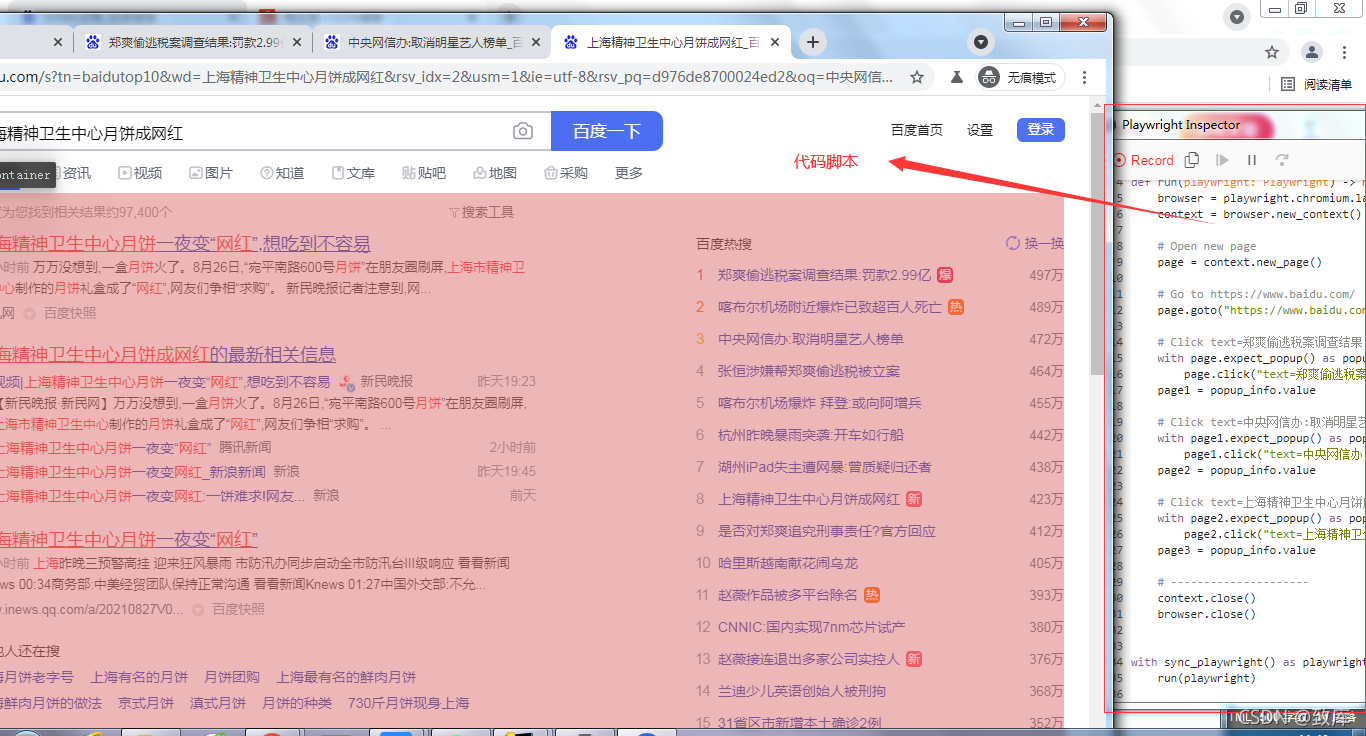Click the 无痕模式 incognito indicator chip

[x=1020, y=77]
